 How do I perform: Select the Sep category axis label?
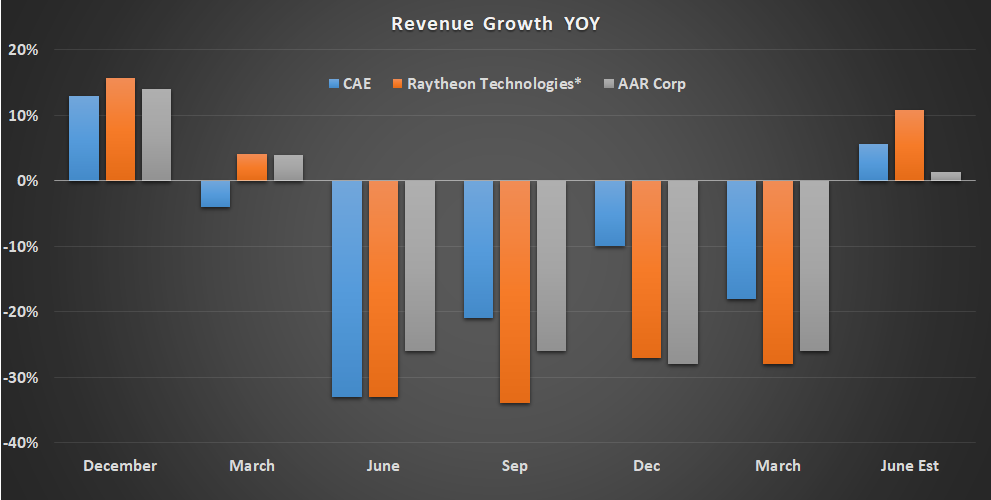point(515,466)
